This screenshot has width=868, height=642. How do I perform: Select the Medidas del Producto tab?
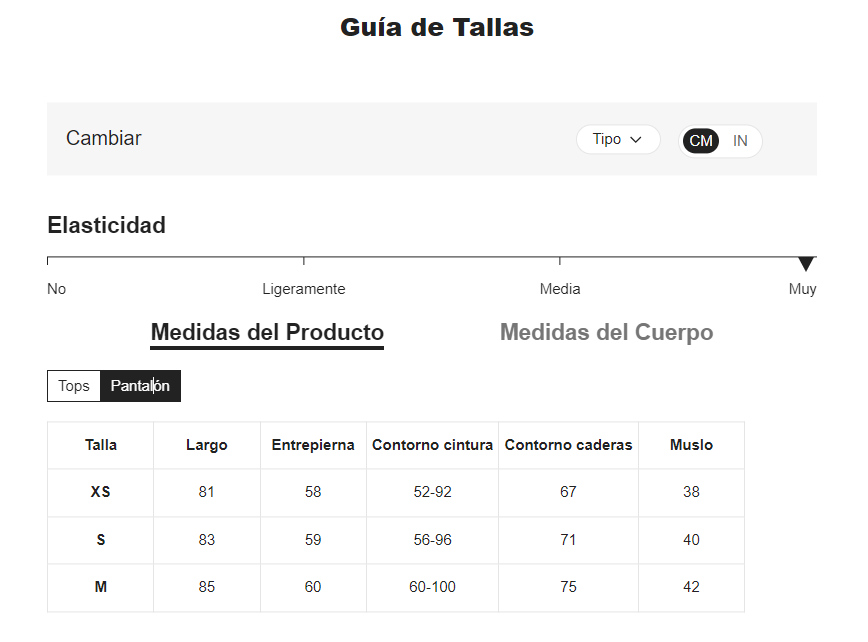pos(267,332)
